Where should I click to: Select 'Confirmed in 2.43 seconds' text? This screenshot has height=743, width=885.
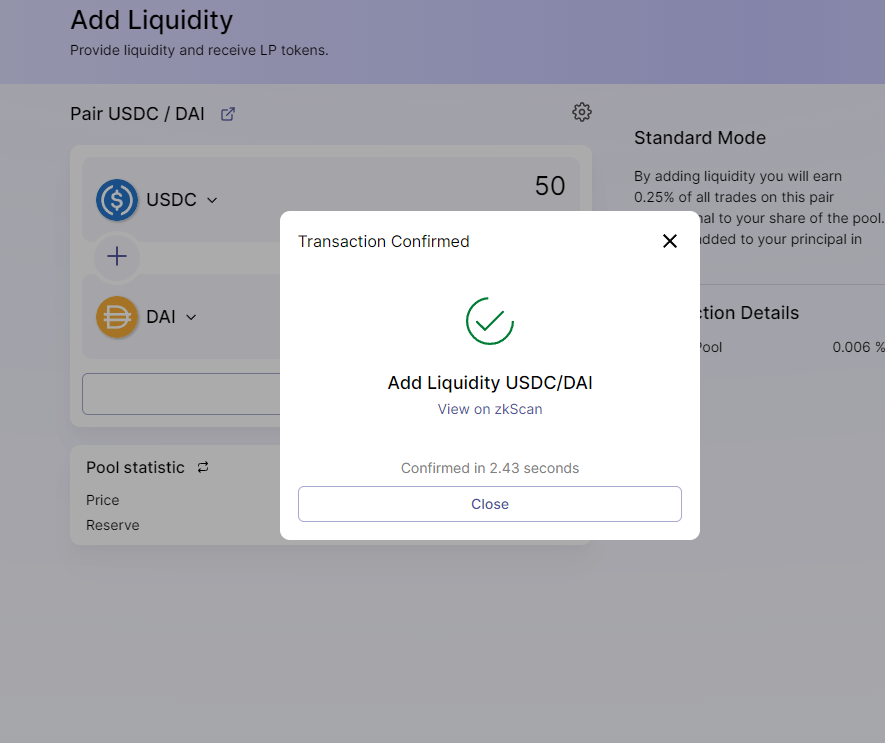(x=489, y=468)
